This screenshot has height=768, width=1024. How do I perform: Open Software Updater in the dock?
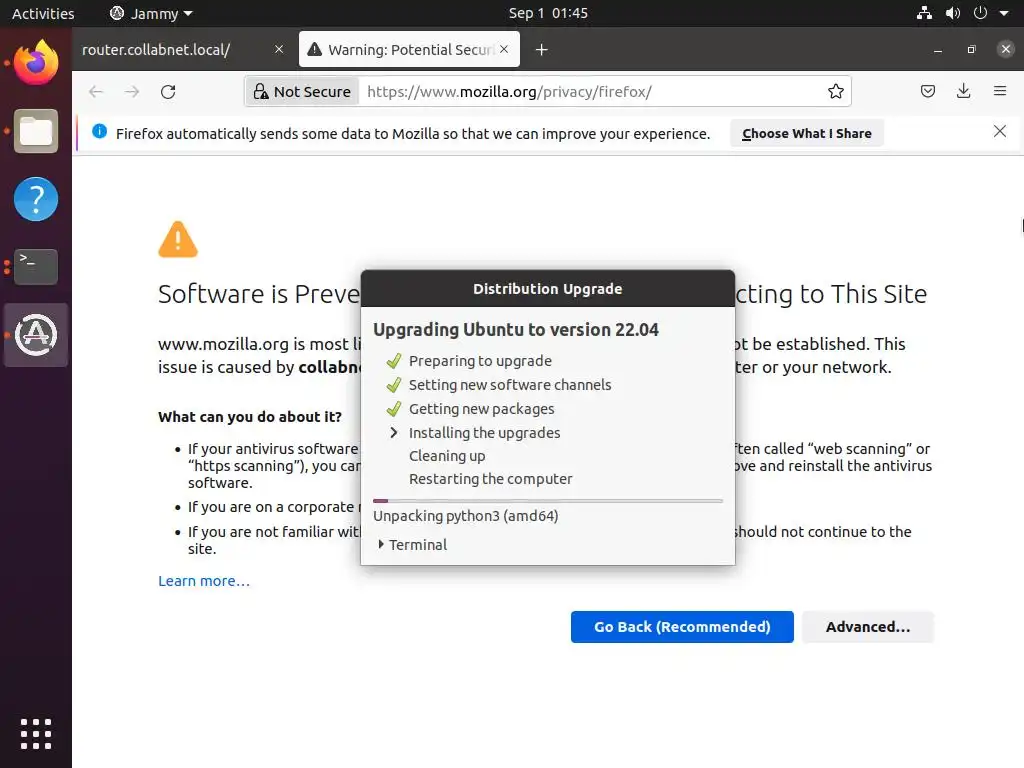coord(36,335)
